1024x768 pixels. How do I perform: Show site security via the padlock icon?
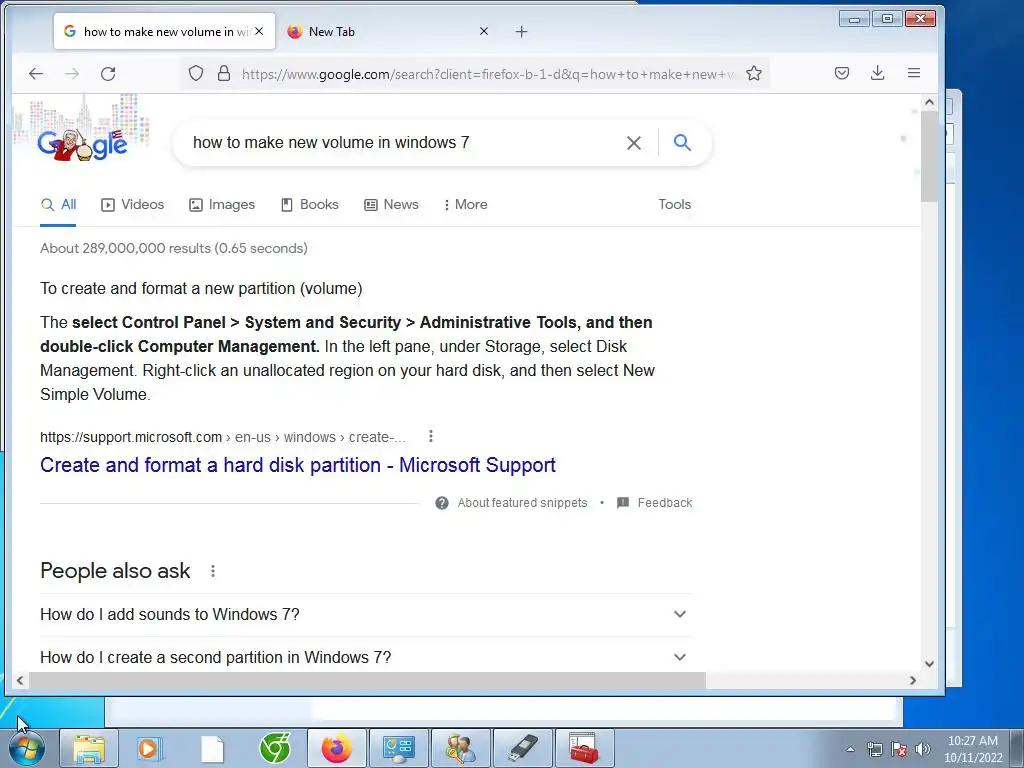pyautogui.click(x=224, y=73)
